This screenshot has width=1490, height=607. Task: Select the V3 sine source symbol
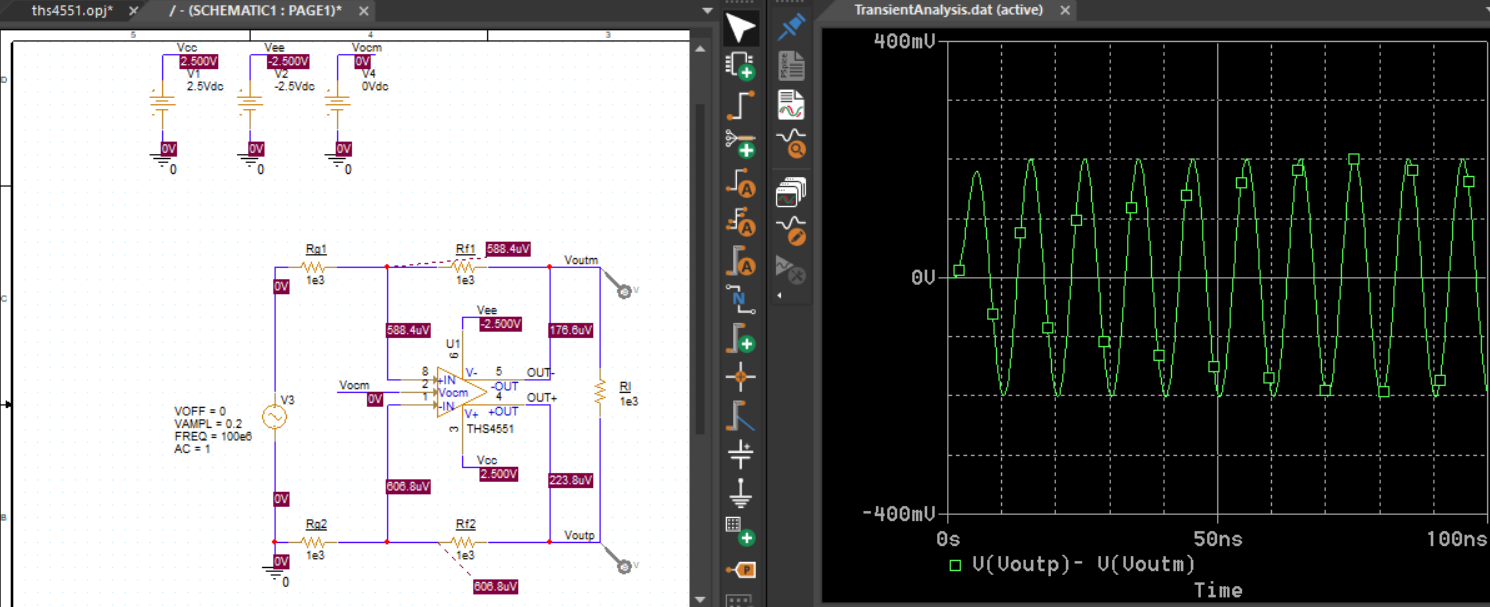274,417
